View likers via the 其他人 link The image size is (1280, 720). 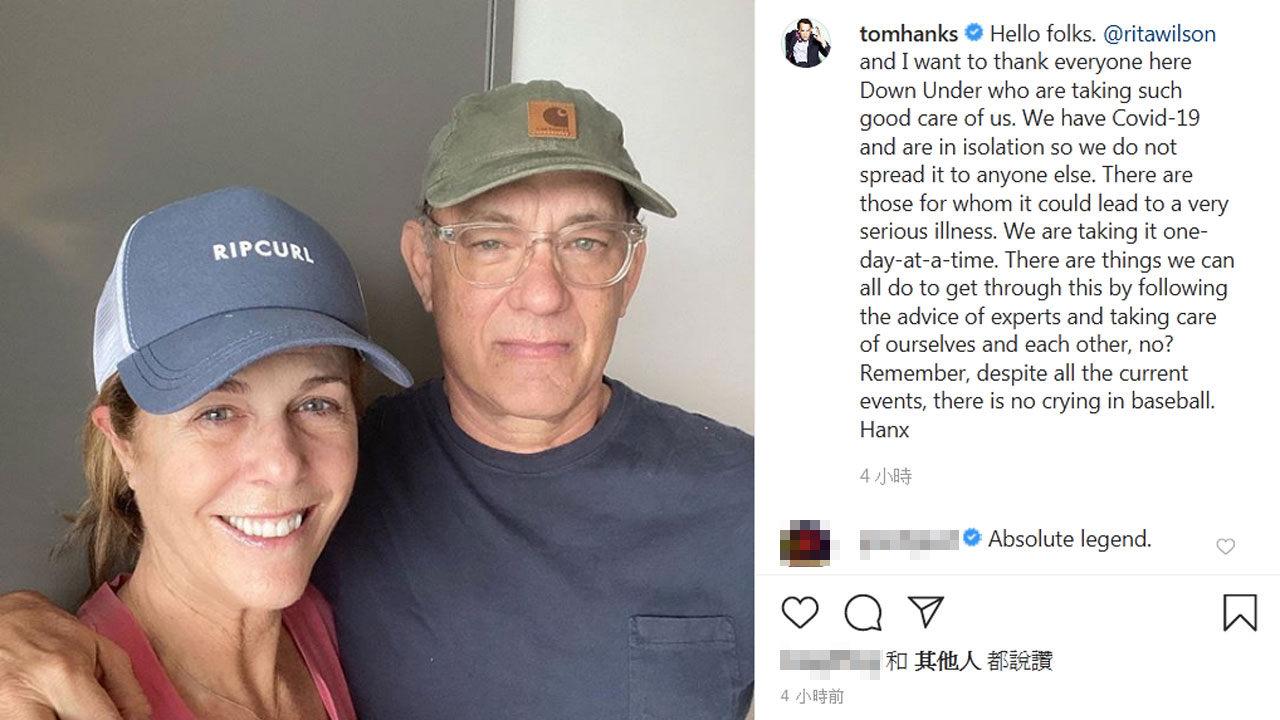(x=947, y=661)
